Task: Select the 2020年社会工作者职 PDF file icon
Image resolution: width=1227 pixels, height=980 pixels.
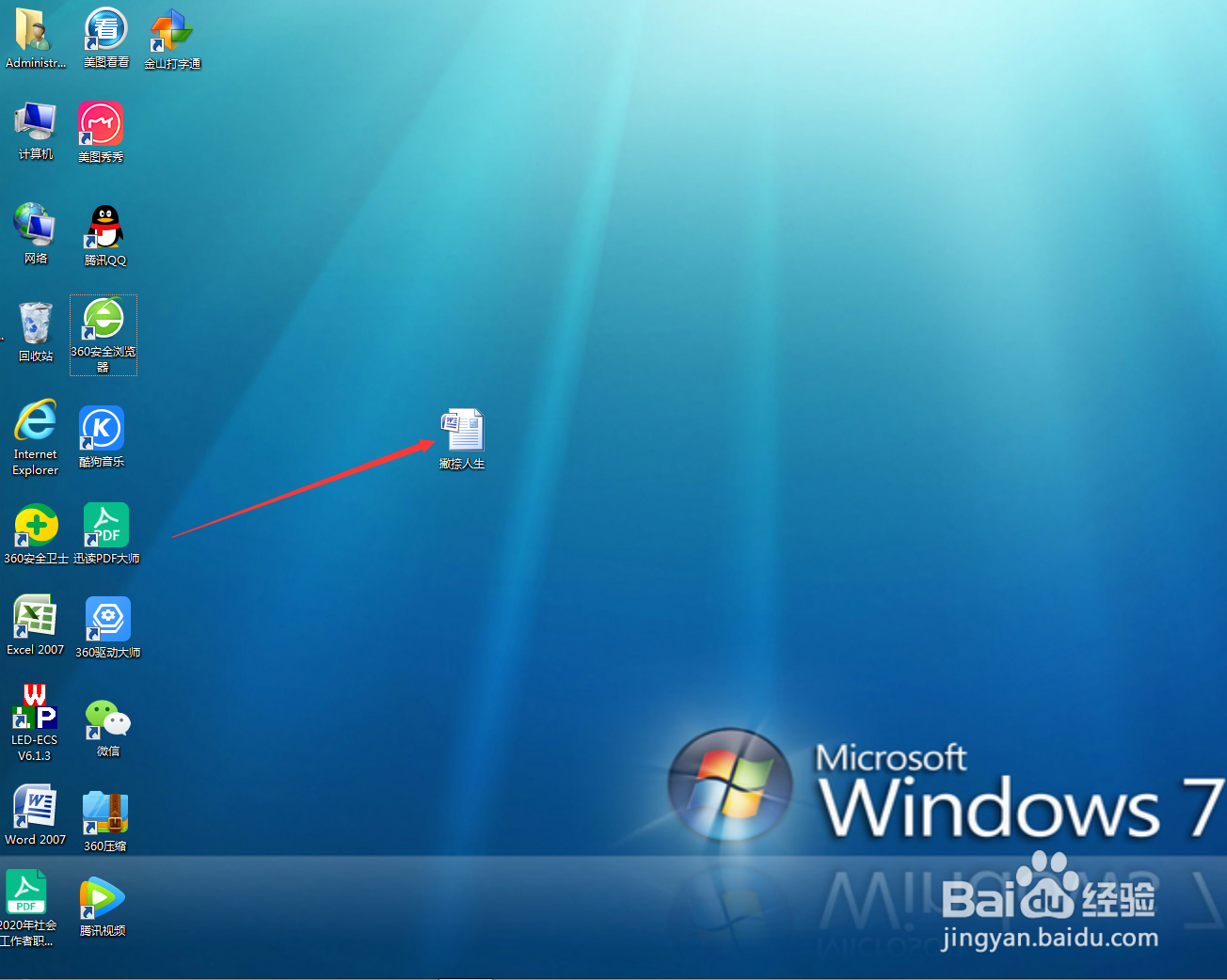Action: coord(26,892)
